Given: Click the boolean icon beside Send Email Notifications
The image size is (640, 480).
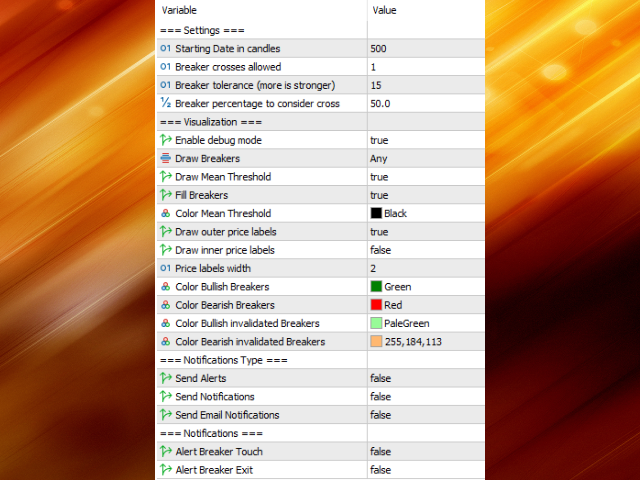Looking at the screenshot, I should pyautogui.click(x=165, y=415).
